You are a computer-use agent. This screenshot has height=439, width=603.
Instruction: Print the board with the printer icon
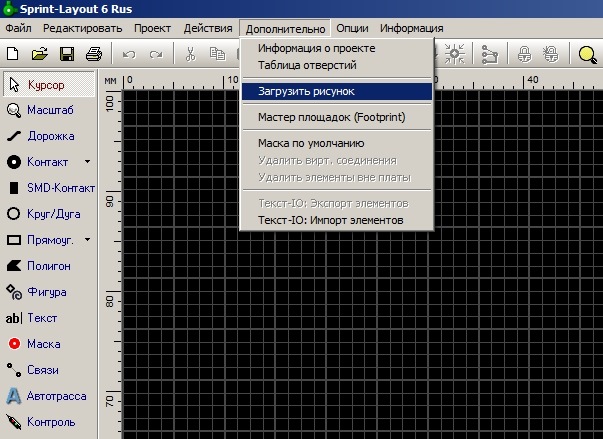point(94,54)
